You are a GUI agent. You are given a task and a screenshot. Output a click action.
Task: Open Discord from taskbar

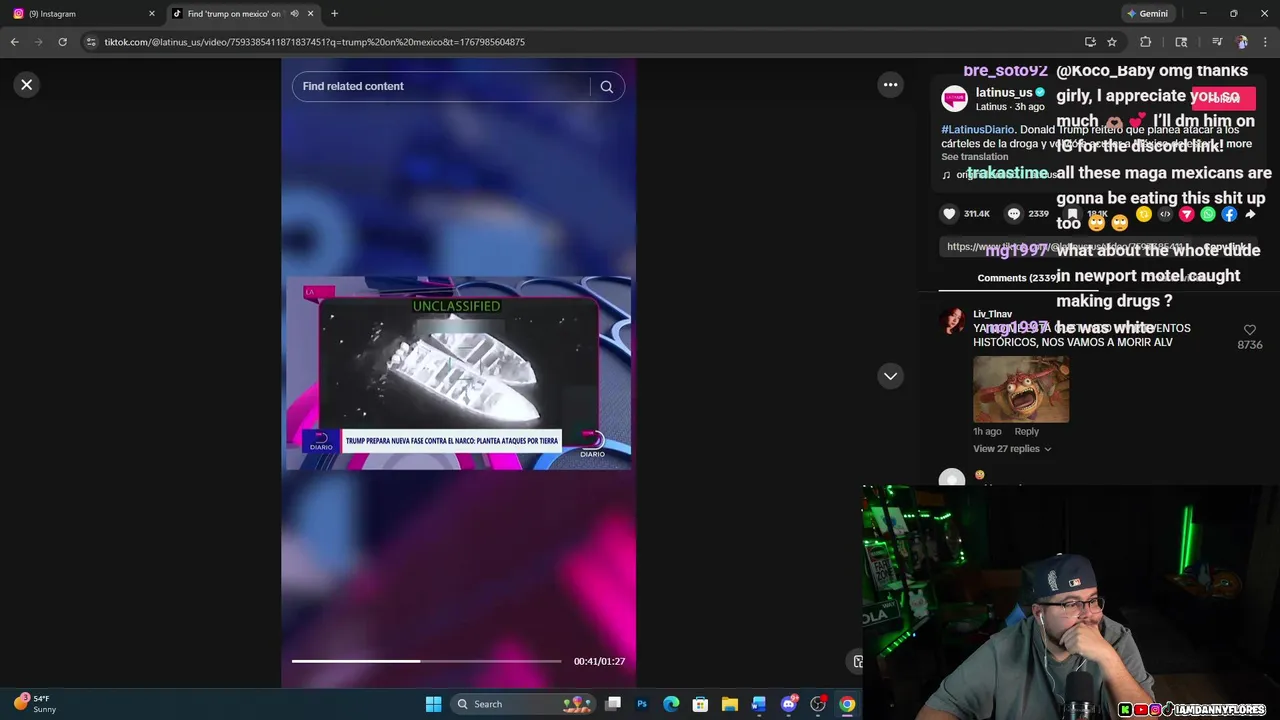789,704
